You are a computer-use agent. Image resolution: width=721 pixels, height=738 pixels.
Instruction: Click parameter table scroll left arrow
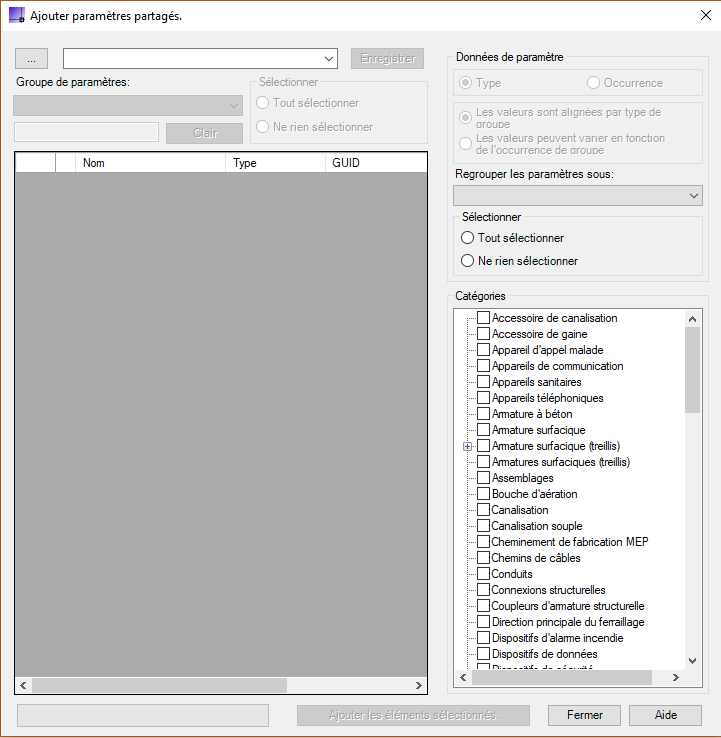pyautogui.click(x=23, y=685)
